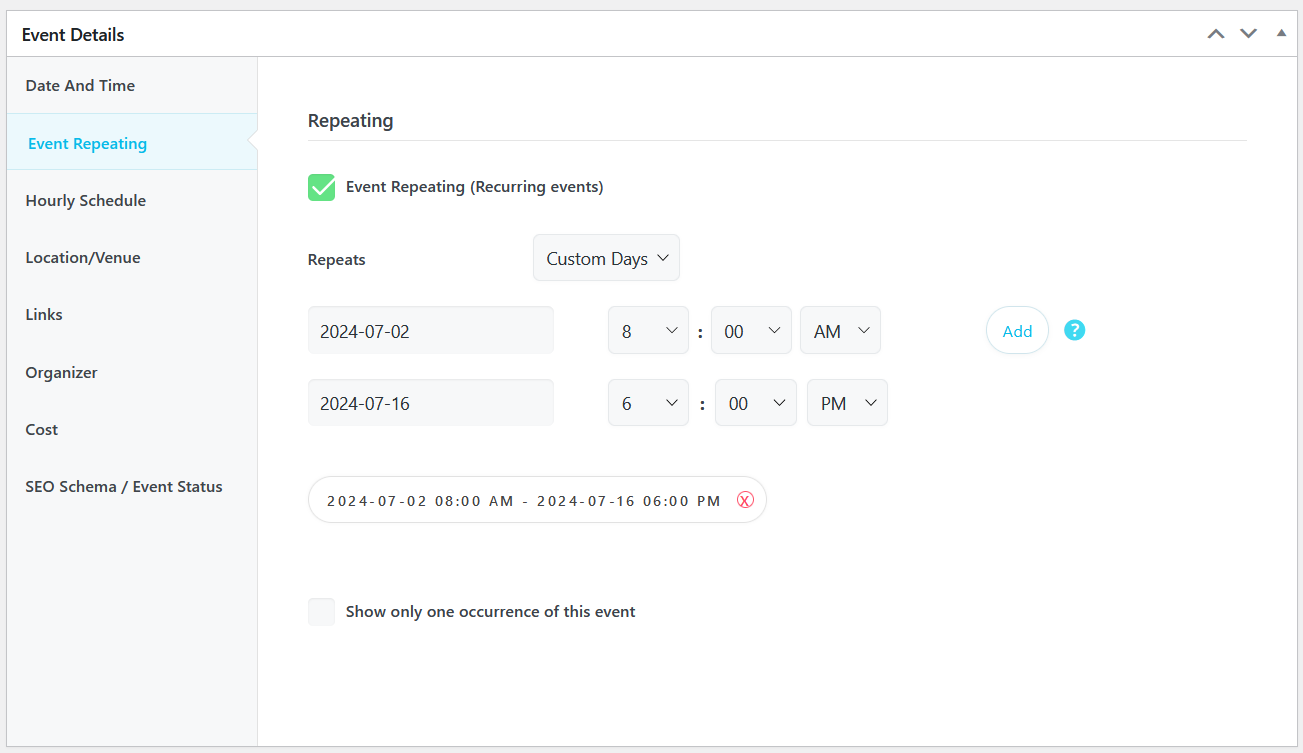Move Event Details panel up

1216,34
